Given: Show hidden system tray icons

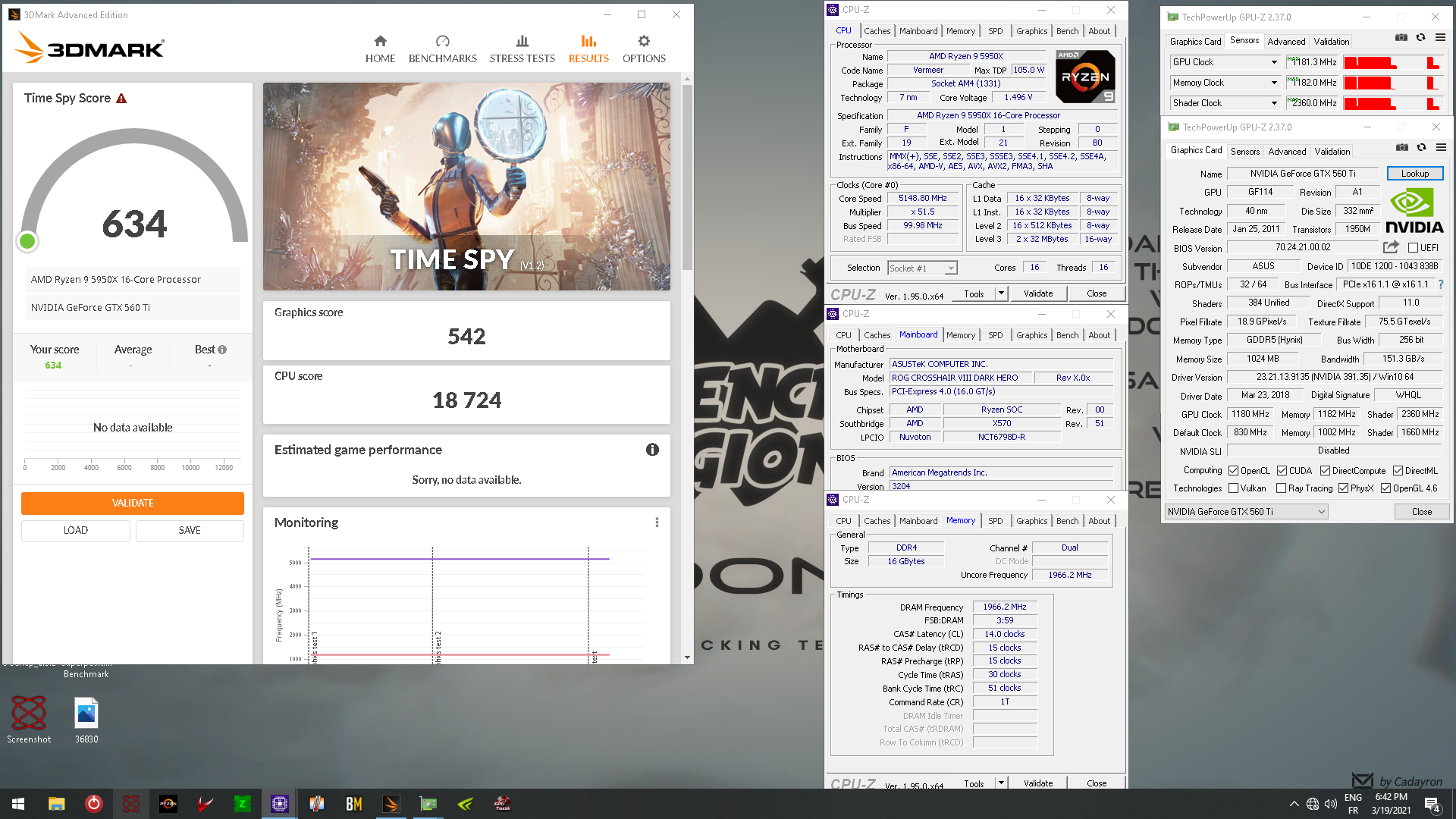Looking at the screenshot, I should 1294,804.
